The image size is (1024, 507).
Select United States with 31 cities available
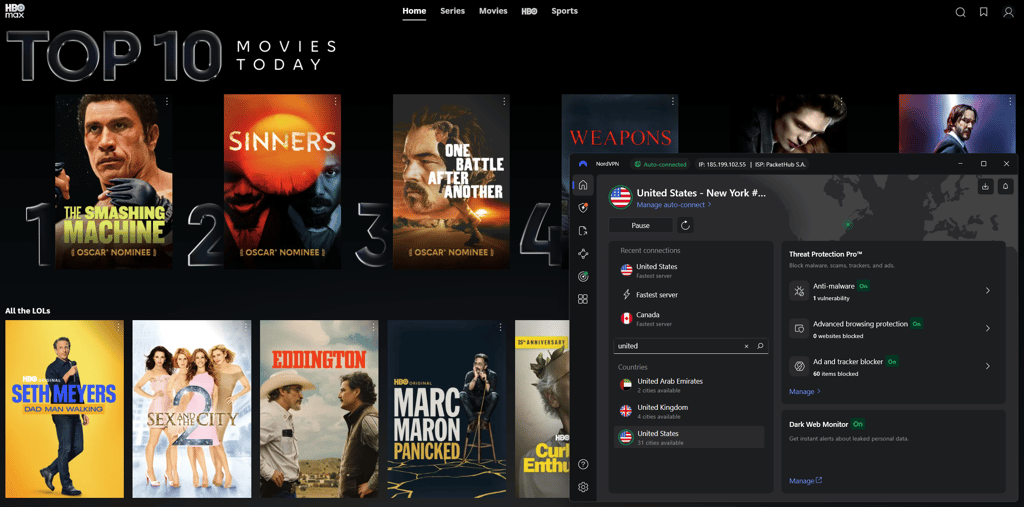(x=690, y=437)
